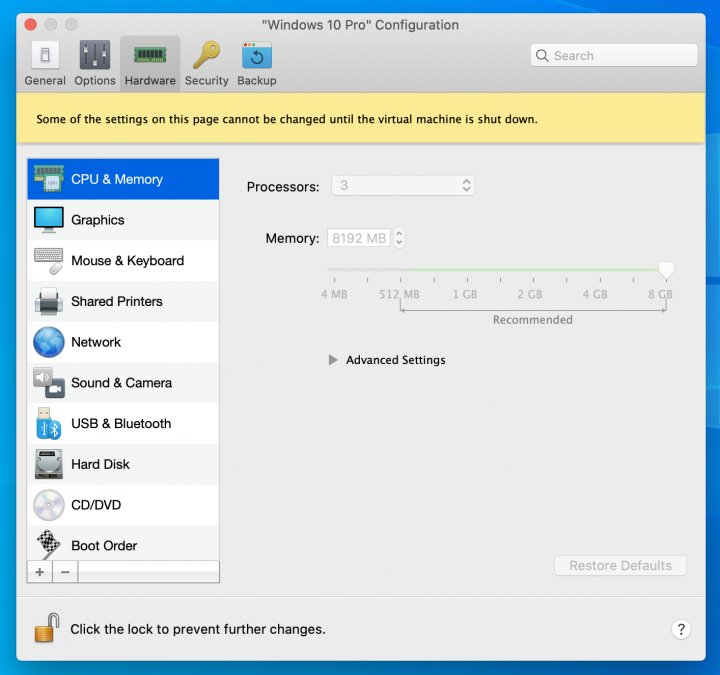This screenshot has width=720, height=675.
Task: Select USB & Bluetooth label
Action: (121, 423)
